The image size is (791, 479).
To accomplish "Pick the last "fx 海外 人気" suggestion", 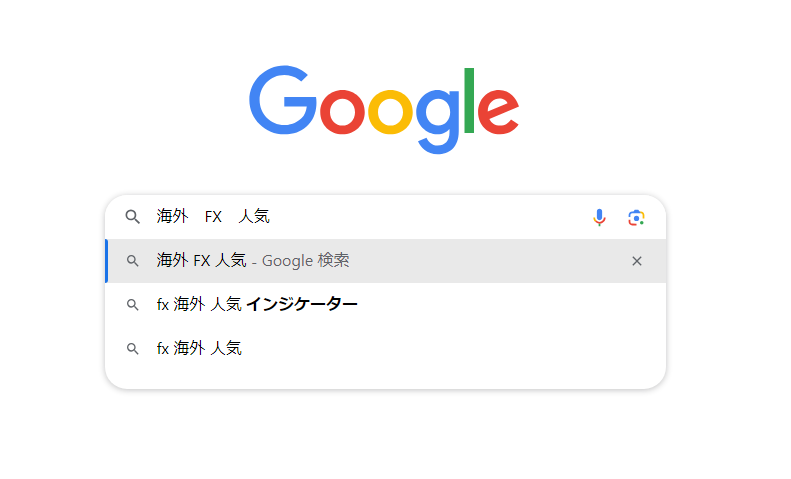I will (199, 349).
